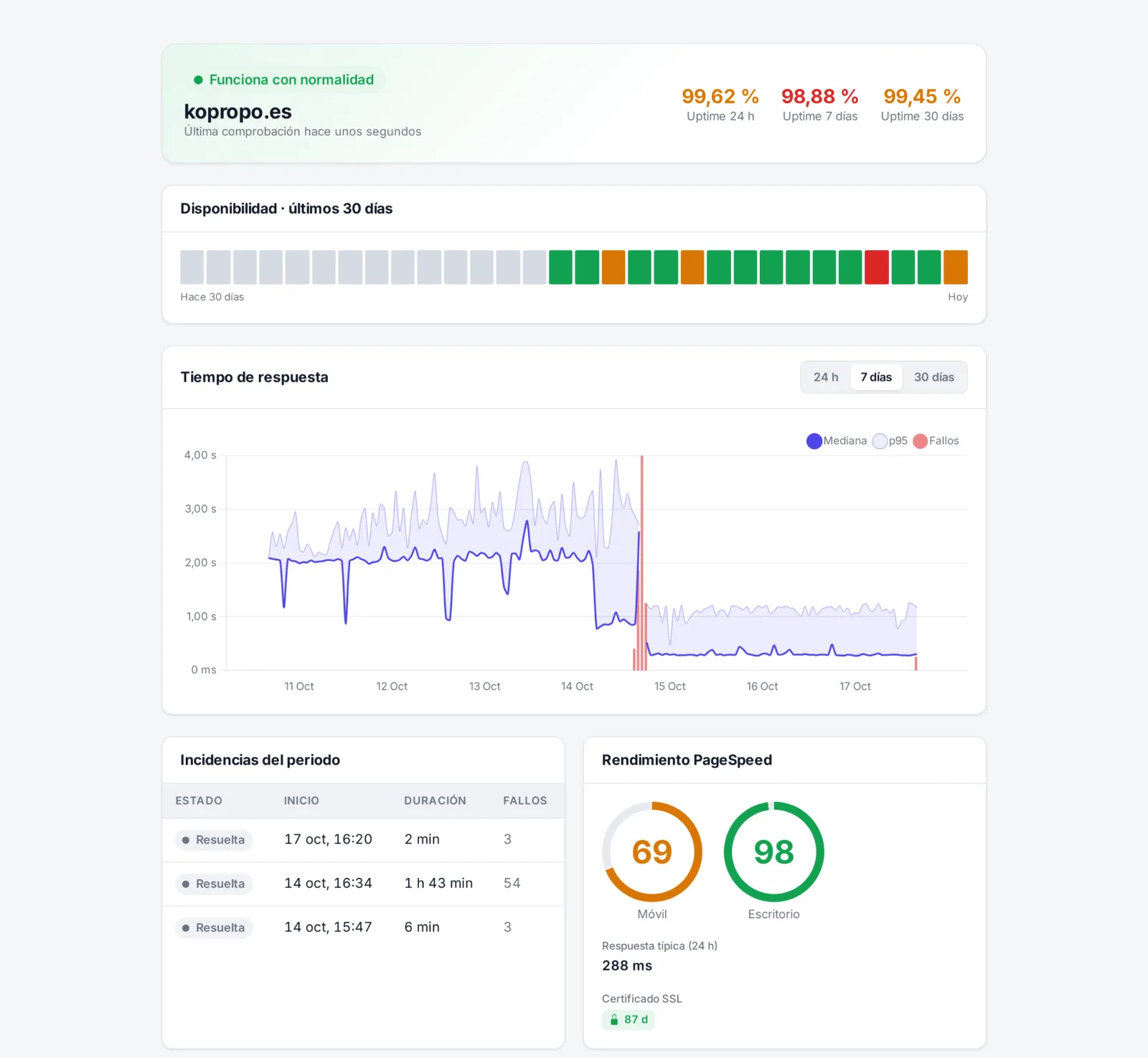Image resolution: width=1148 pixels, height=1058 pixels.
Task: Click the kopropo.es site name
Action: coord(237,112)
